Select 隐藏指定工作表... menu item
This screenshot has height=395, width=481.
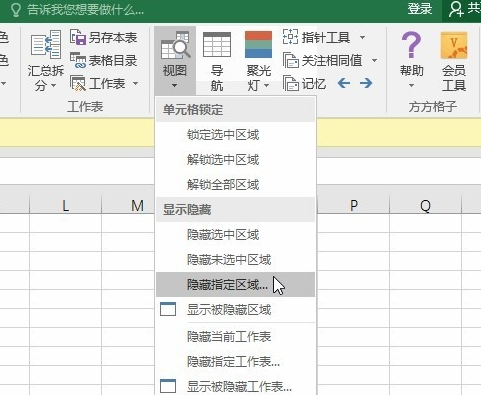[x=235, y=361]
